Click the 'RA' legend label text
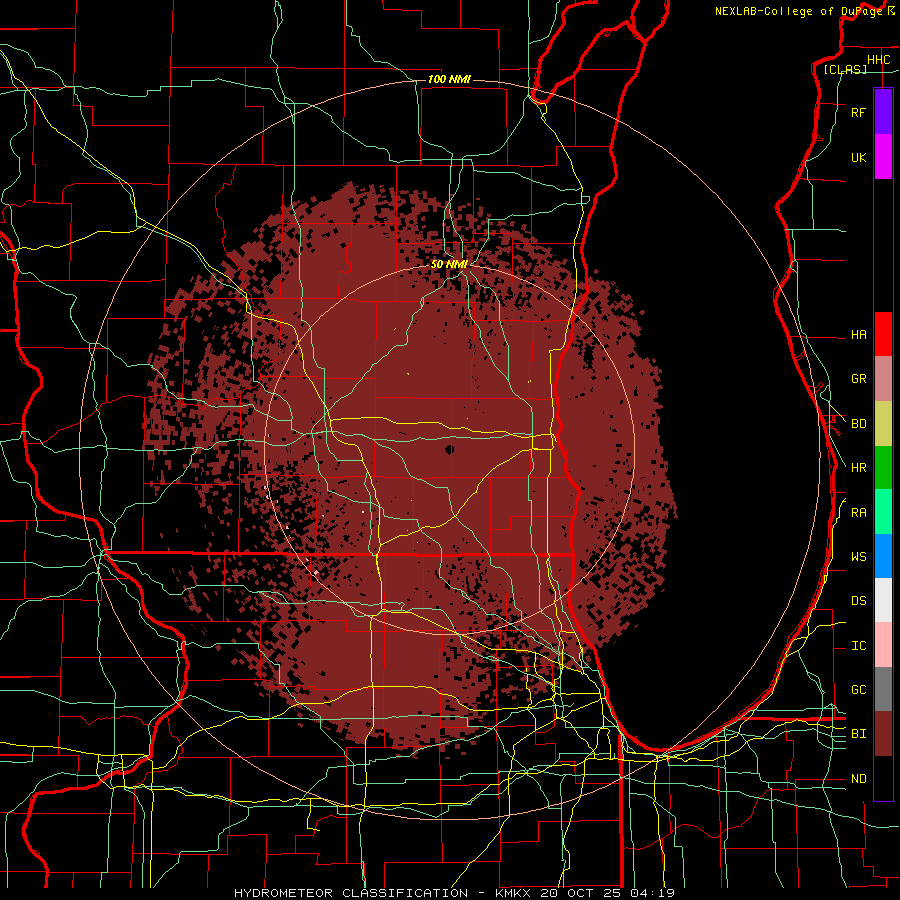Viewport: 900px width, 900px height. coord(858,513)
